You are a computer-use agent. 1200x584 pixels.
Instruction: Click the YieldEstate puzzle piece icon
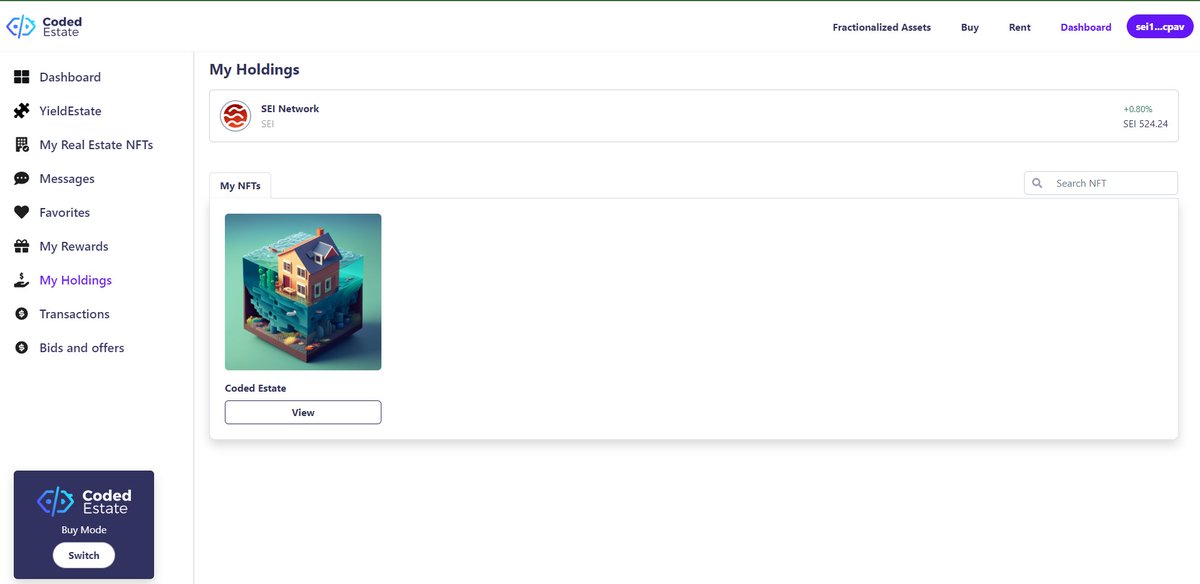[x=21, y=111]
